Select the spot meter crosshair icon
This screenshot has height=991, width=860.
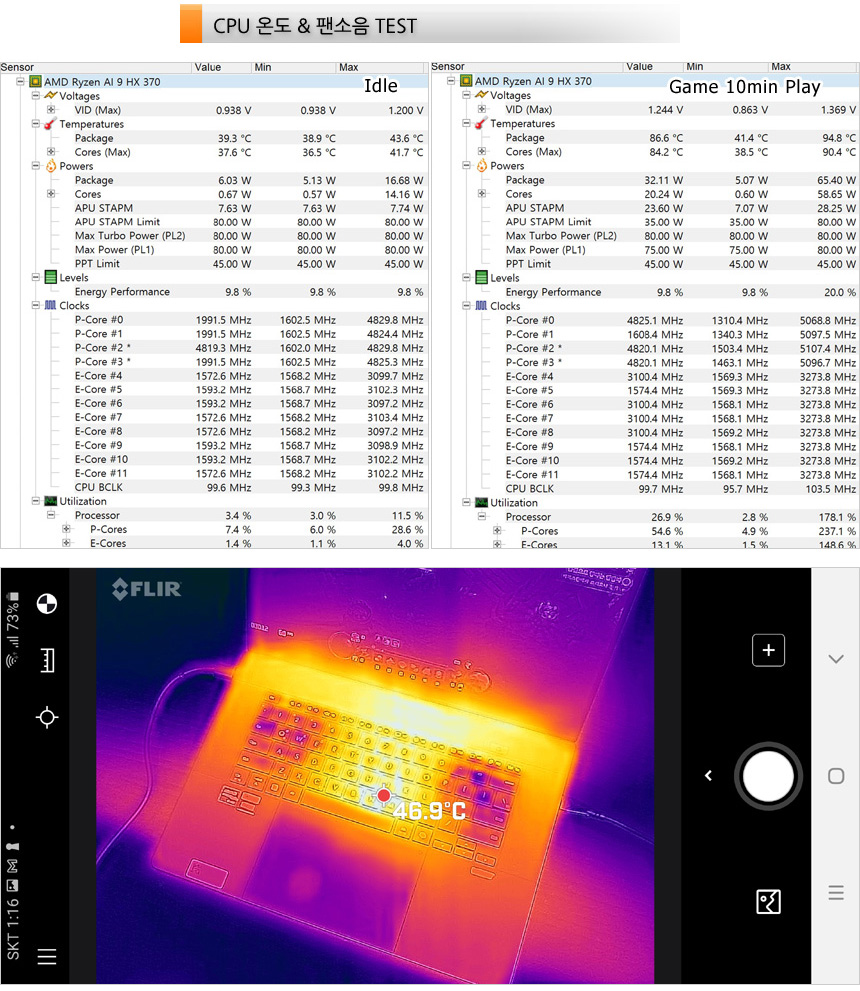tap(46, 717)
